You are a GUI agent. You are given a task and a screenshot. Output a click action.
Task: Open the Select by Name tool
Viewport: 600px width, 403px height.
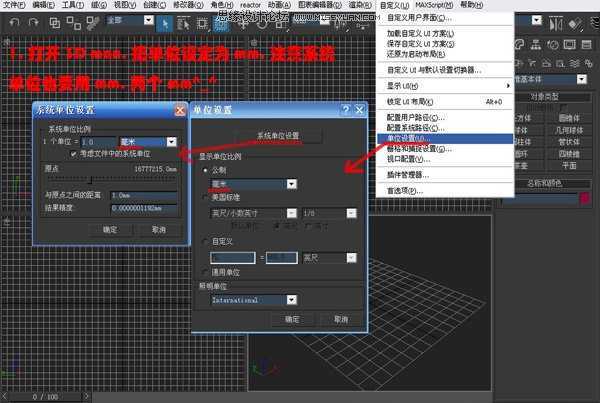[x=183, y=24]
